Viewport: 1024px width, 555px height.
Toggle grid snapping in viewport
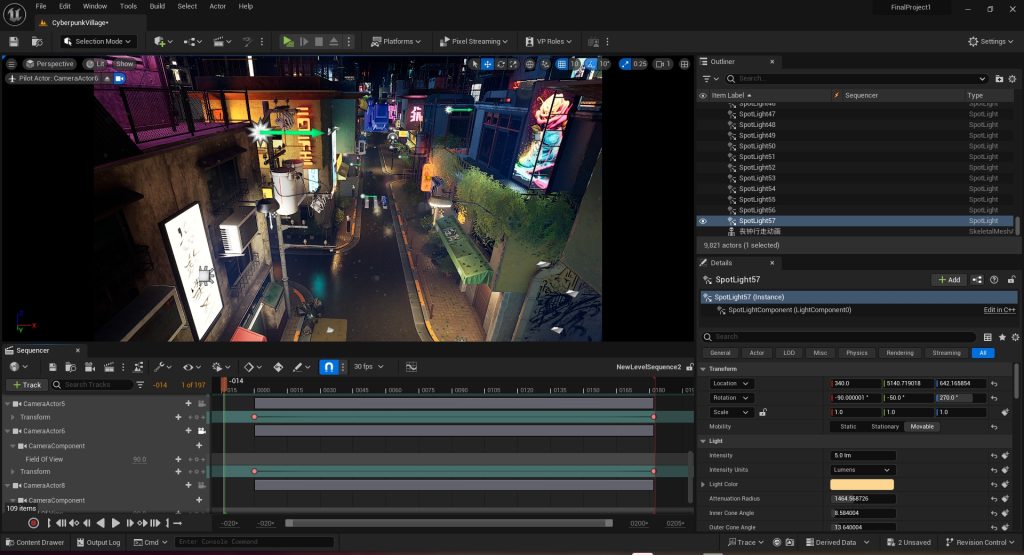[562, 64]
